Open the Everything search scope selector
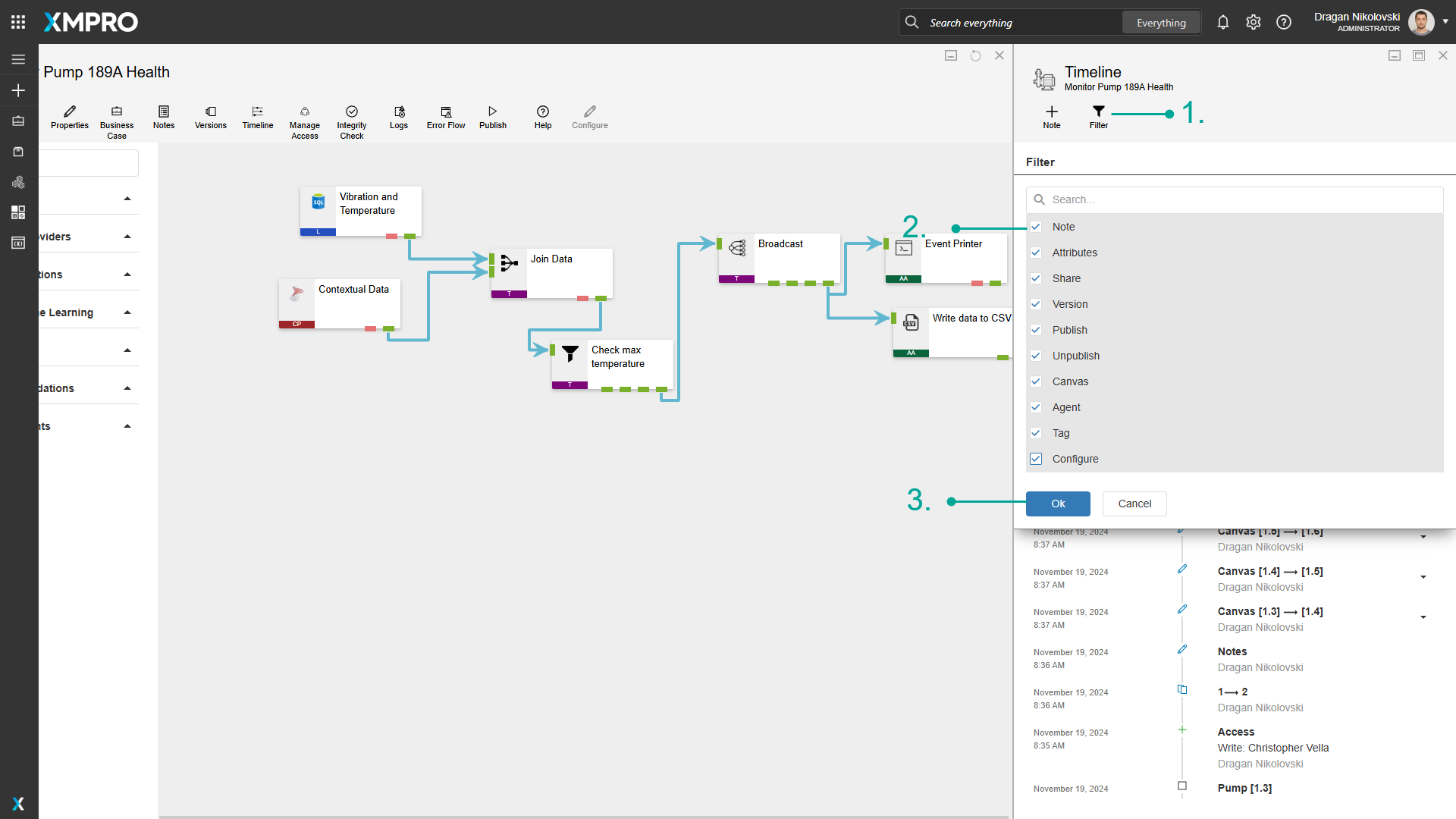This screenshot has width=1456, height=819. [x=1160, y=22]
